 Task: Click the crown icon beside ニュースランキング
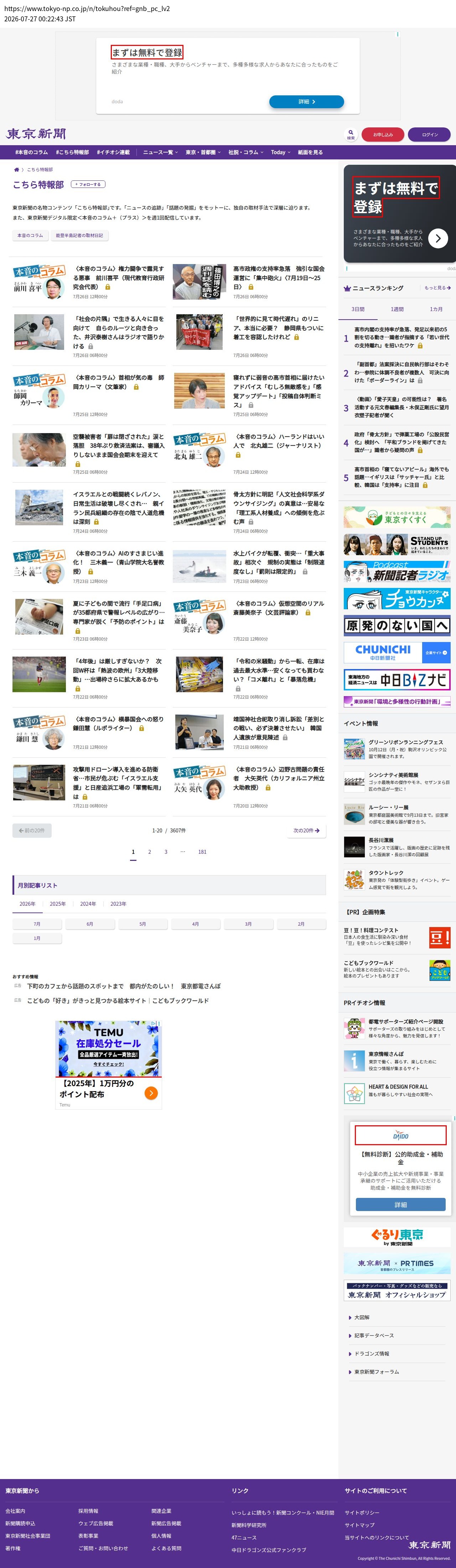click(347, 289)
